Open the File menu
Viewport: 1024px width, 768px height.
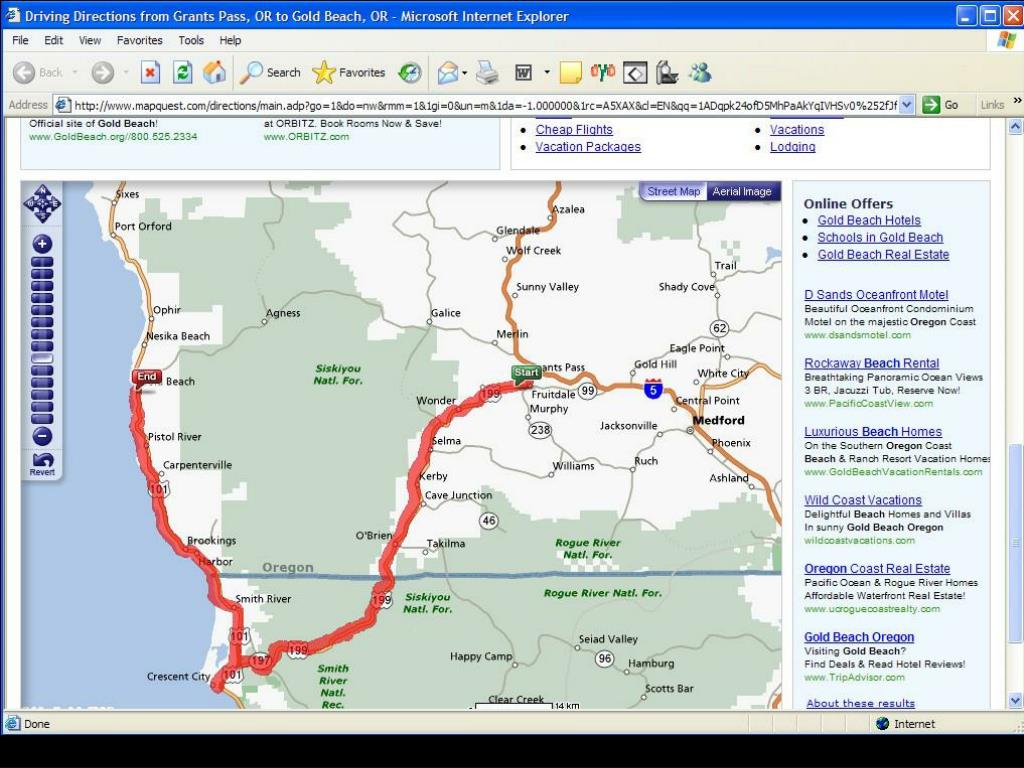[x=20, y=40]
